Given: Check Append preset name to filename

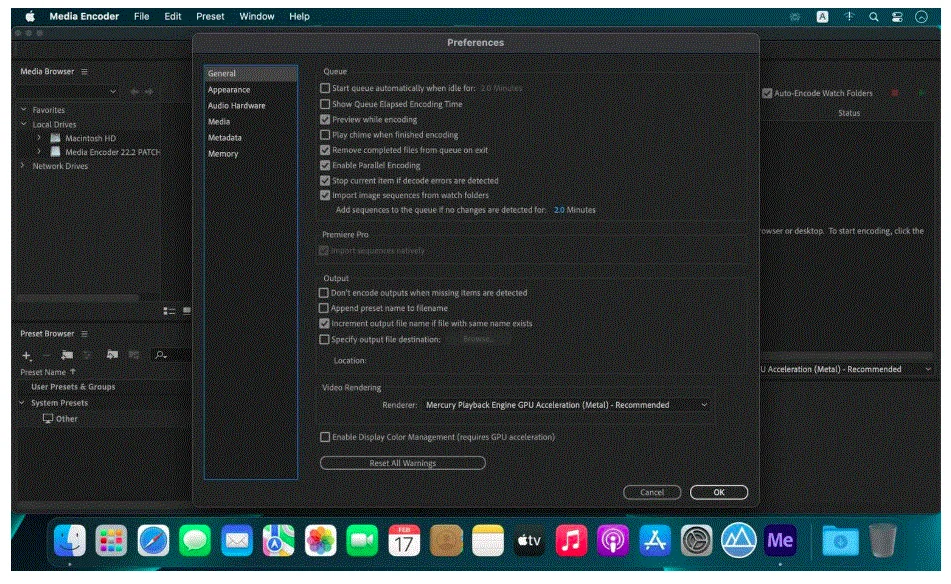Looking at the screenshot, I should [324, 309].
